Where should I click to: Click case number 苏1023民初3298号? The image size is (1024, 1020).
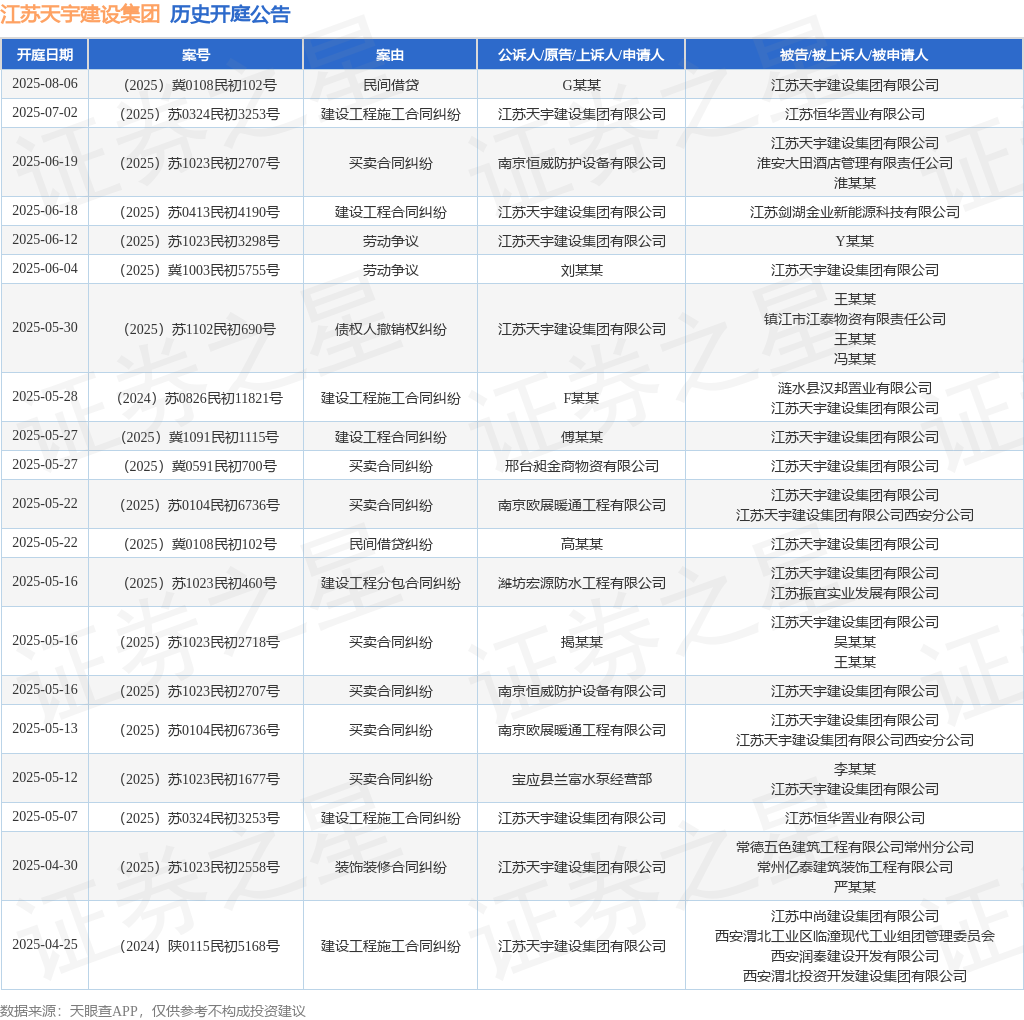(x=200, y=241)
